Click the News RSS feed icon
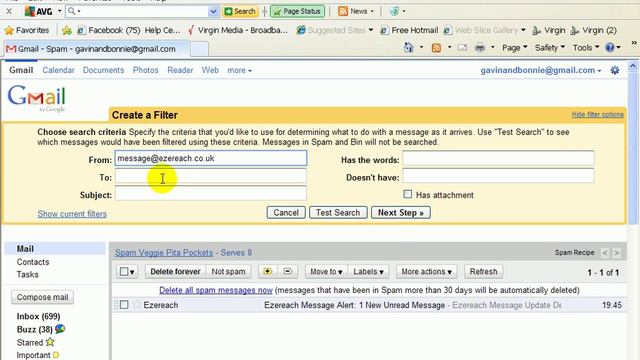Image resolution: width=640 pixels, height=360 pixels. 343,11
